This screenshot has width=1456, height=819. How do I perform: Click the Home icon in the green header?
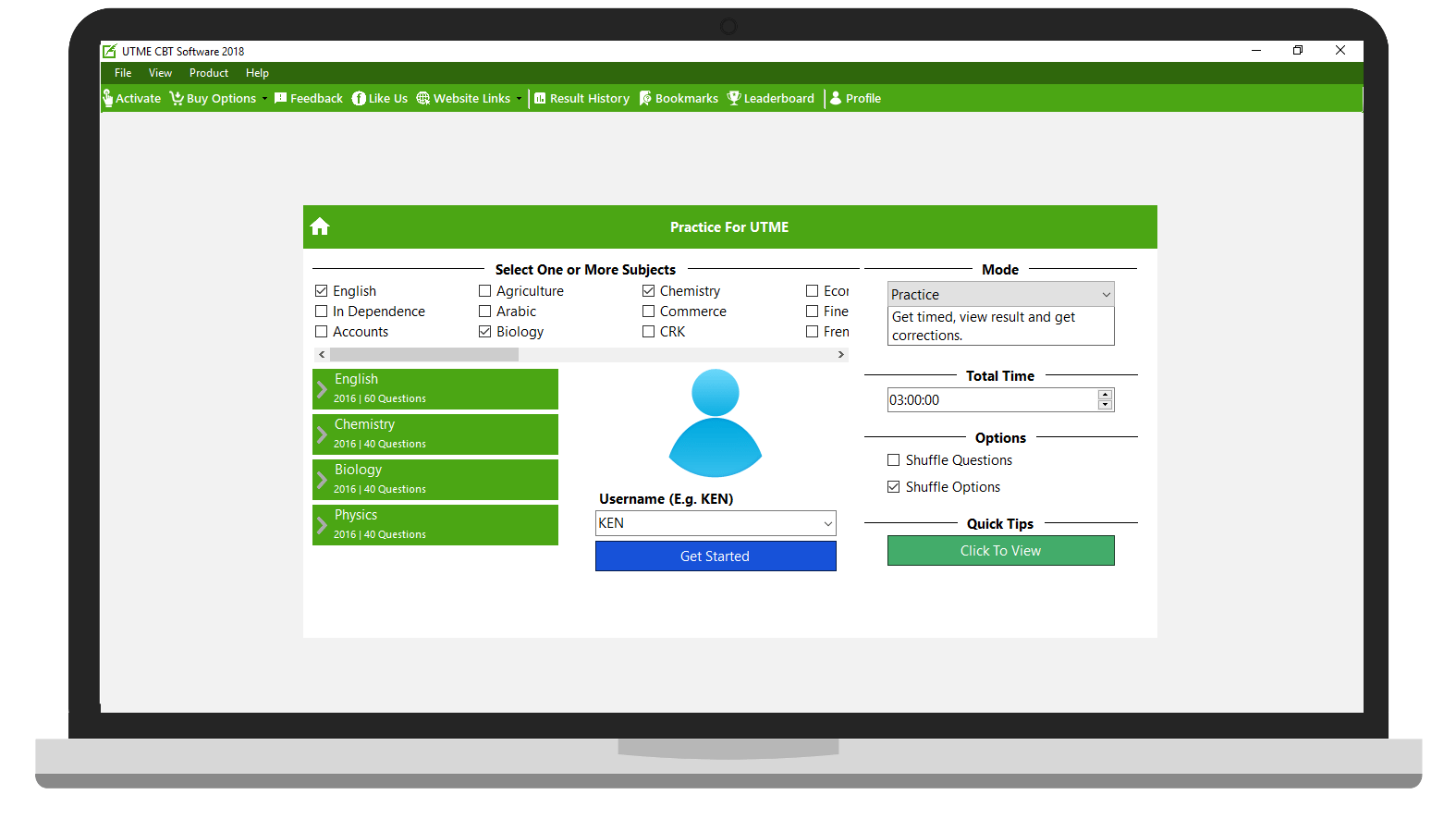(320, 226)
